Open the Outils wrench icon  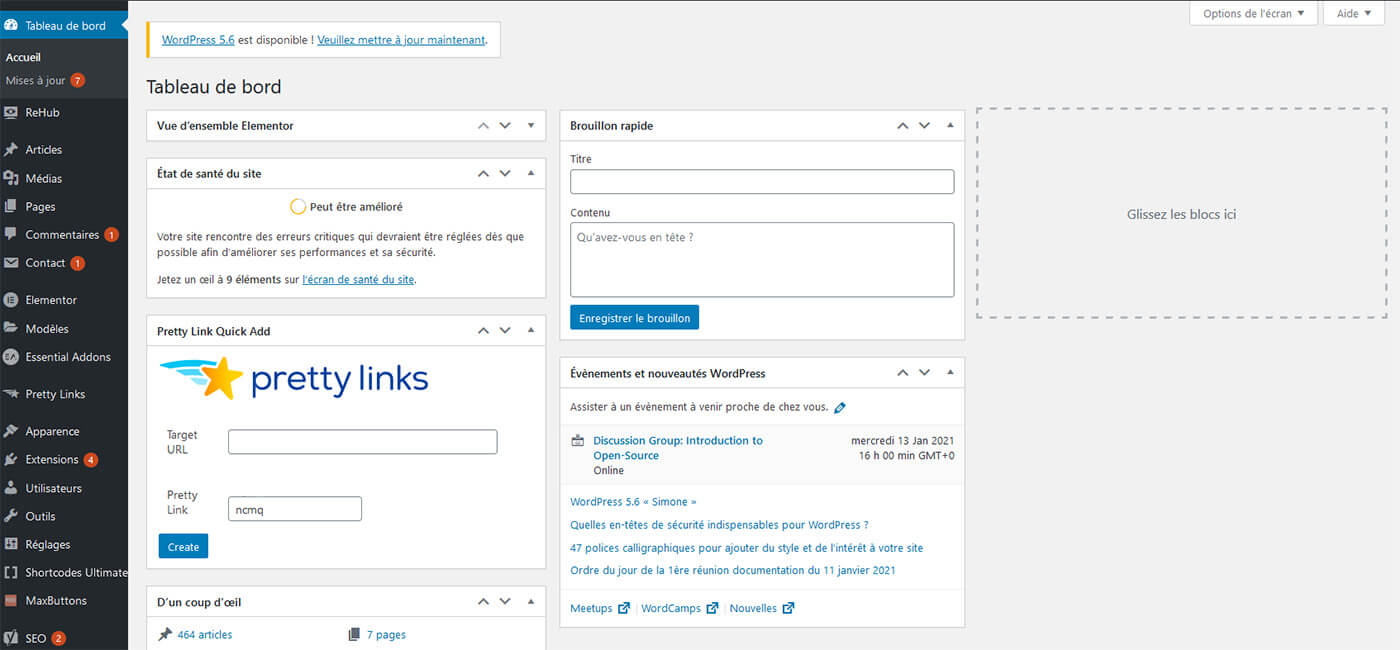(11, 517)
